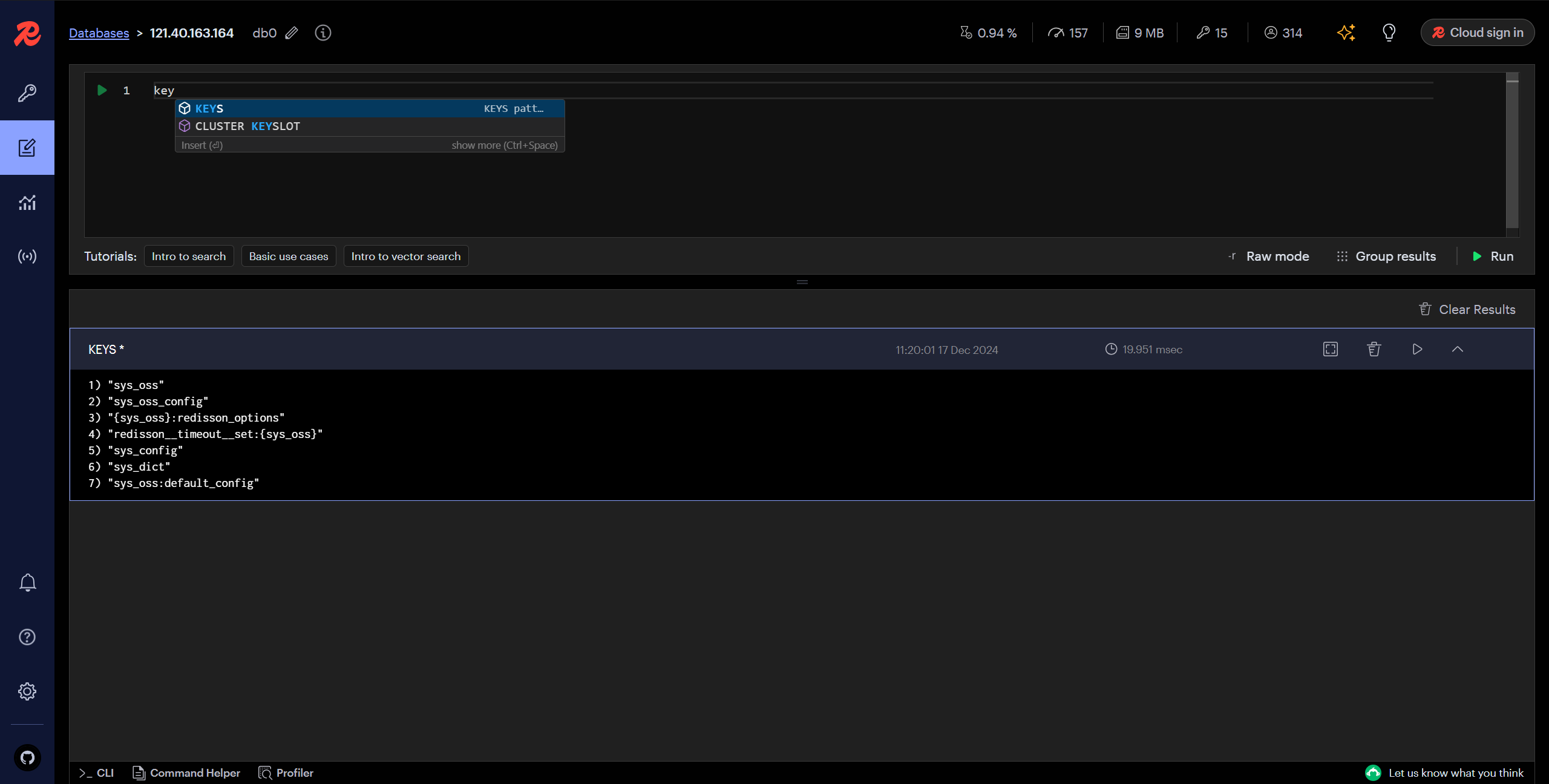Open settings gear in sidebar
The image size is (1549, 784).
click(x=27, y=691)
